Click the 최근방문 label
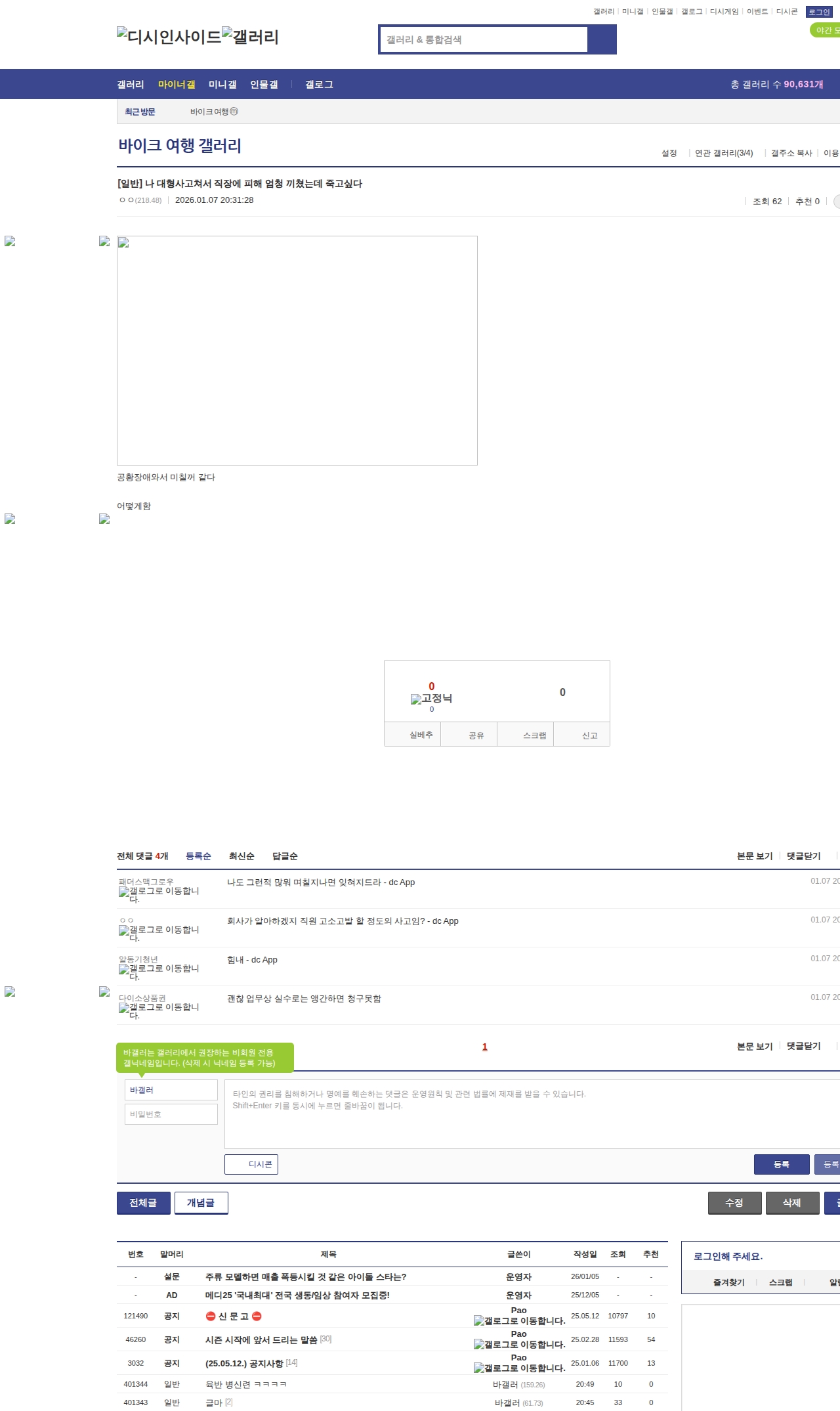Image resolution: width=840 pixels, height=1411 pixels. pyautogui.click(x=140, y=112)
